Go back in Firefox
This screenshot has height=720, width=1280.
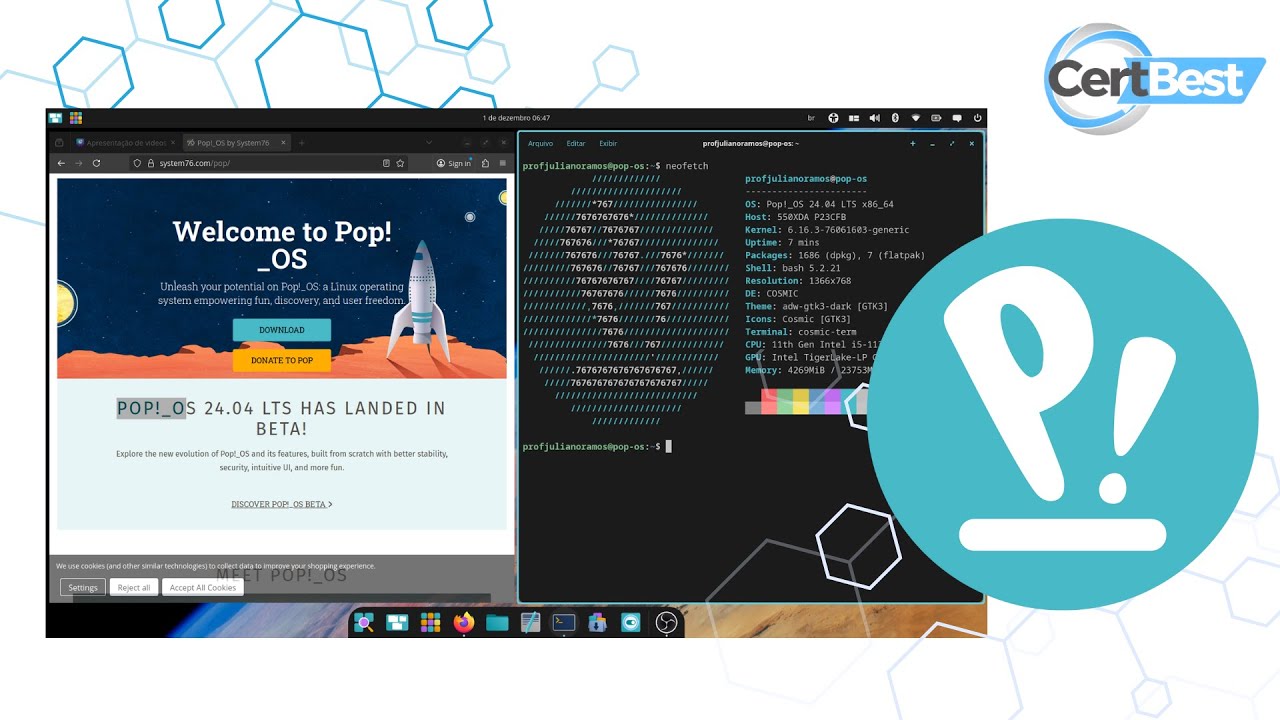click(x=61, y=163)
